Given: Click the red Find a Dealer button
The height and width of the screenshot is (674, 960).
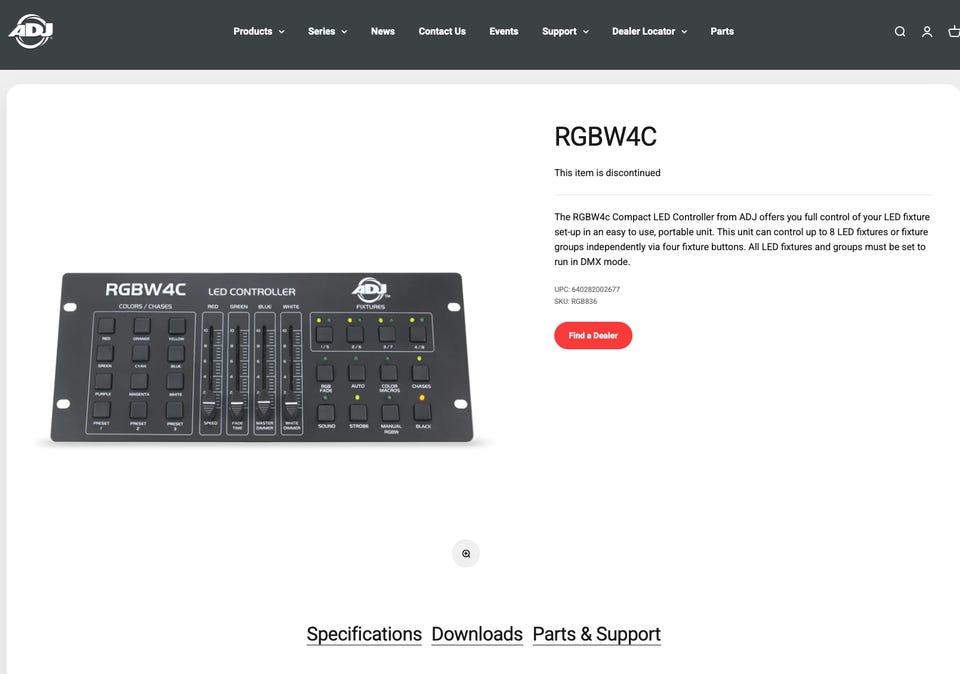Looking at the screenshot, I should click(593, 335).
